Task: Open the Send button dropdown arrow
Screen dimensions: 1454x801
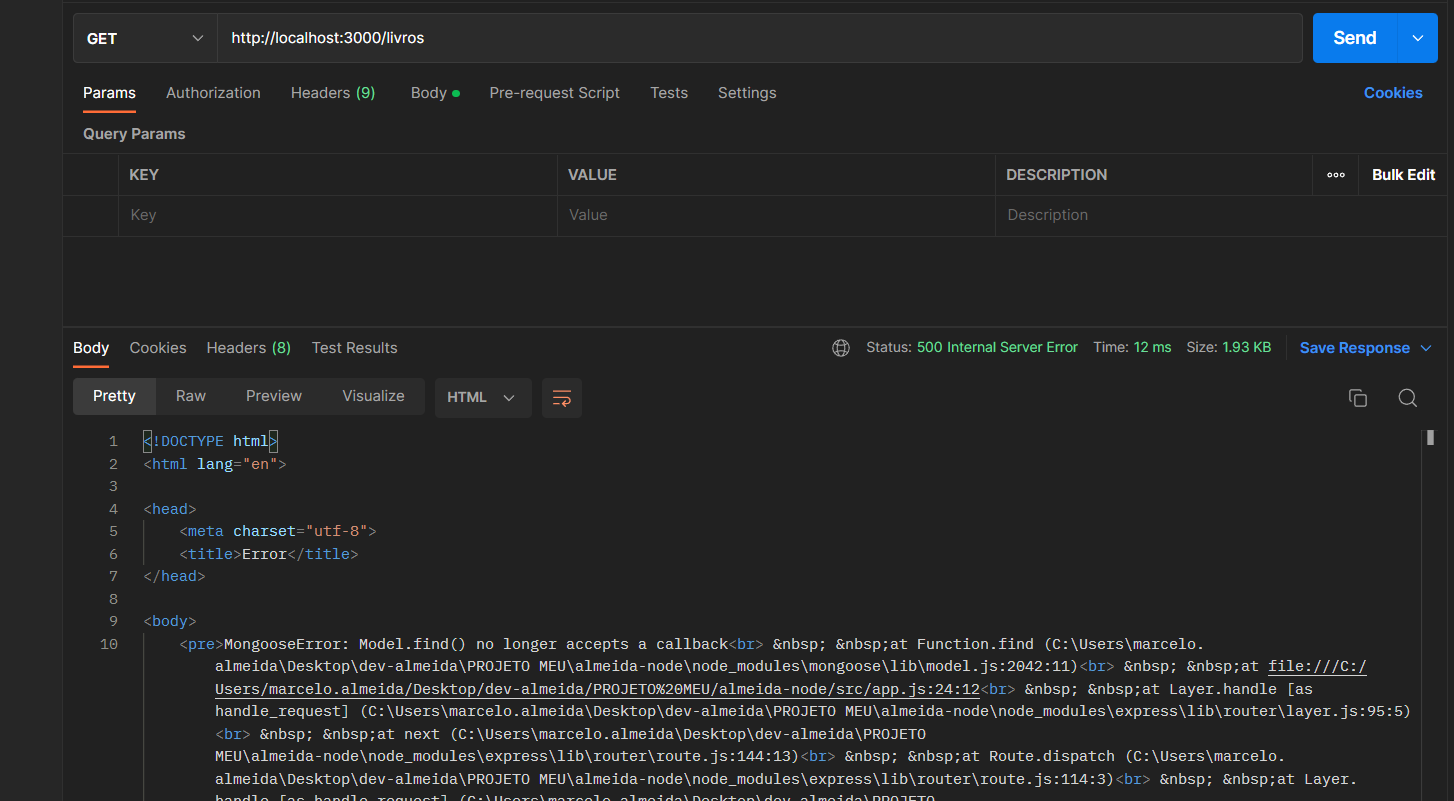Action: click(x=1417, y=38)
